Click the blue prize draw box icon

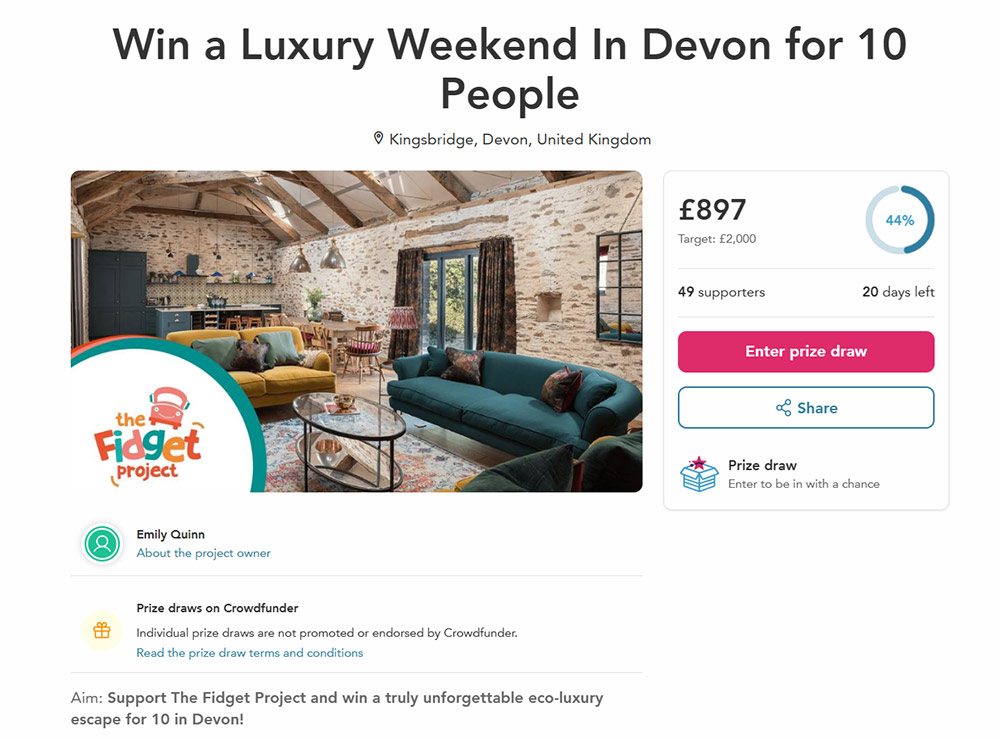pos(699,474)
